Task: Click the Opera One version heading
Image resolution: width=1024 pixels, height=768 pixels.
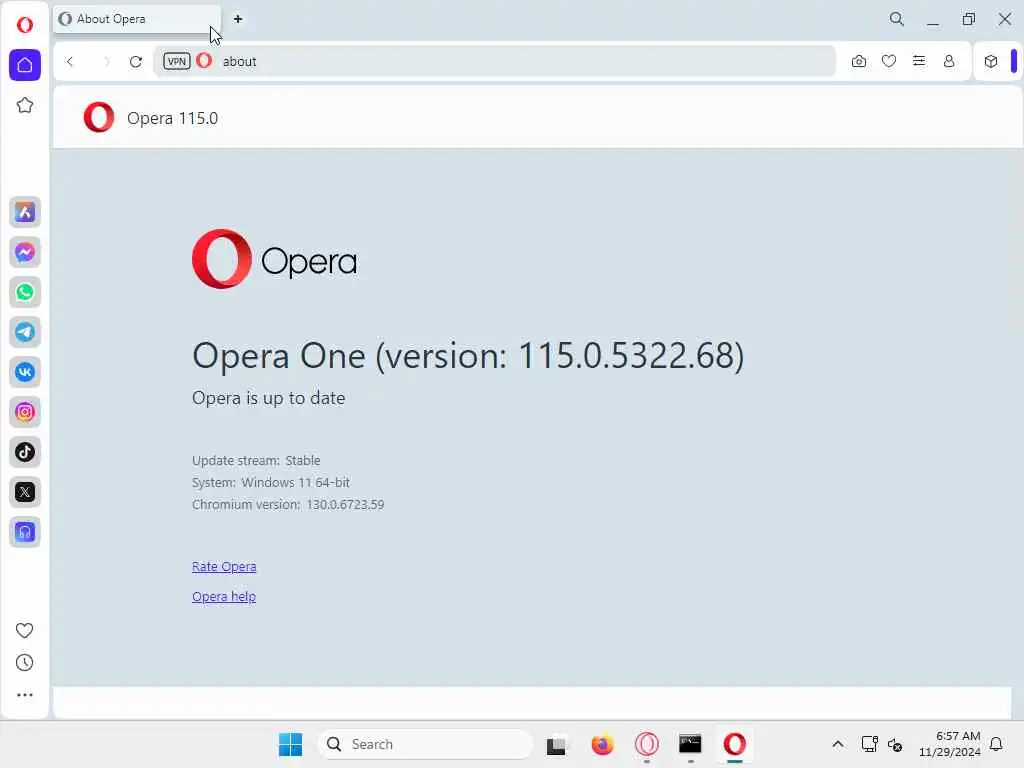Action: pos(468,357)
